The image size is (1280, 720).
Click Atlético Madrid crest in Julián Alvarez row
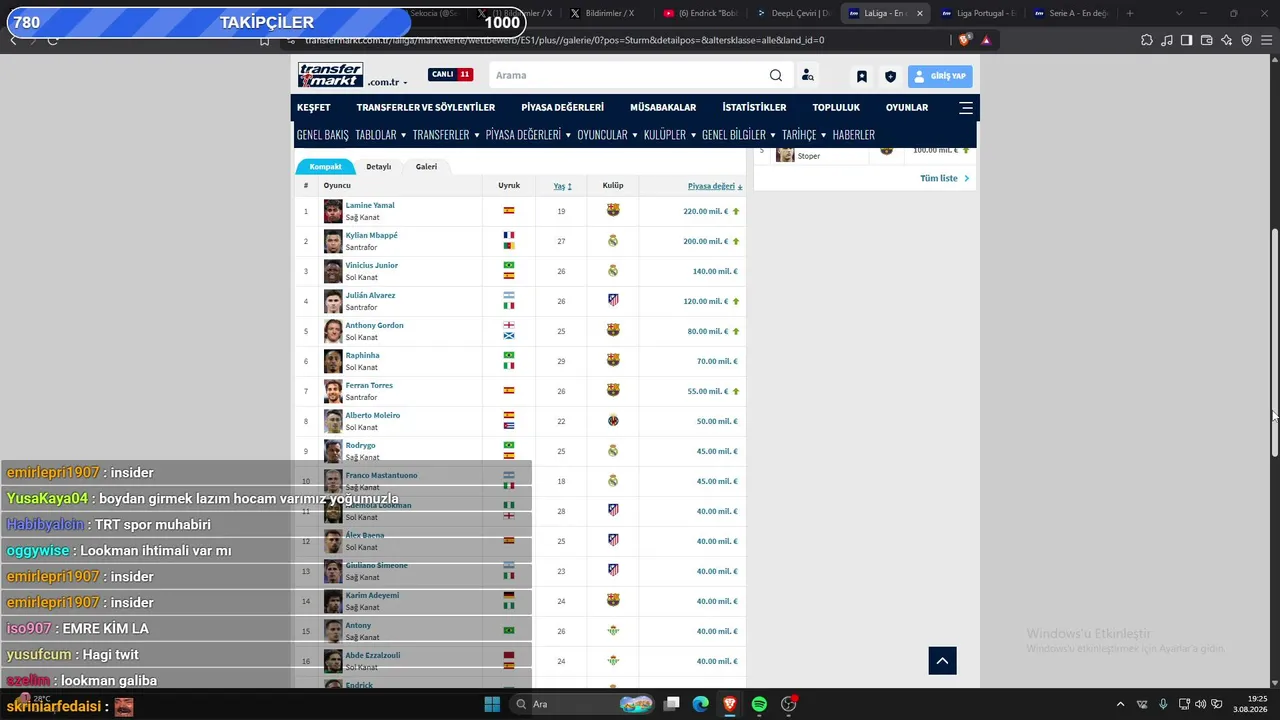click(x=613, y=300)
